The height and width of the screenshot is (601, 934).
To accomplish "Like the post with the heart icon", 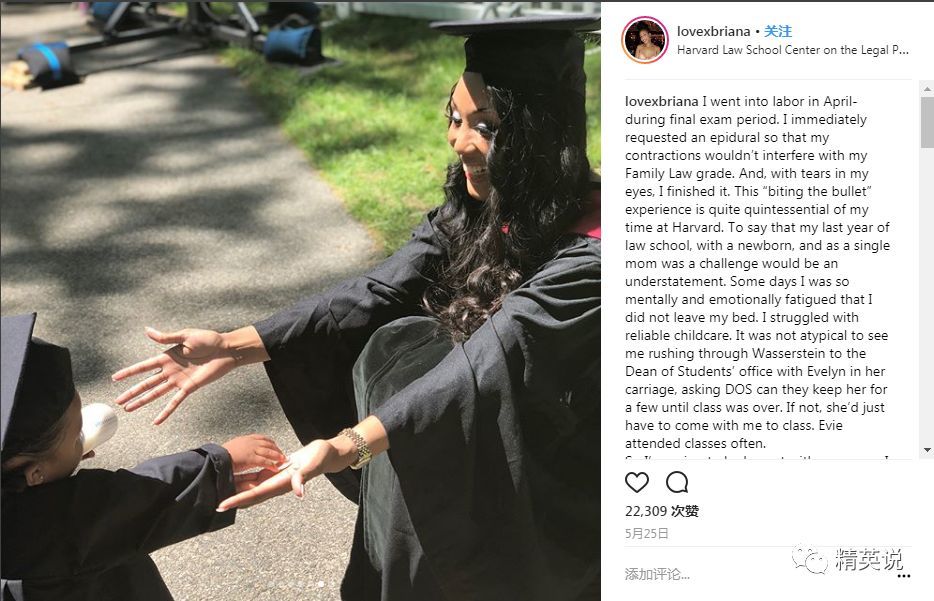I will (636, 482).
